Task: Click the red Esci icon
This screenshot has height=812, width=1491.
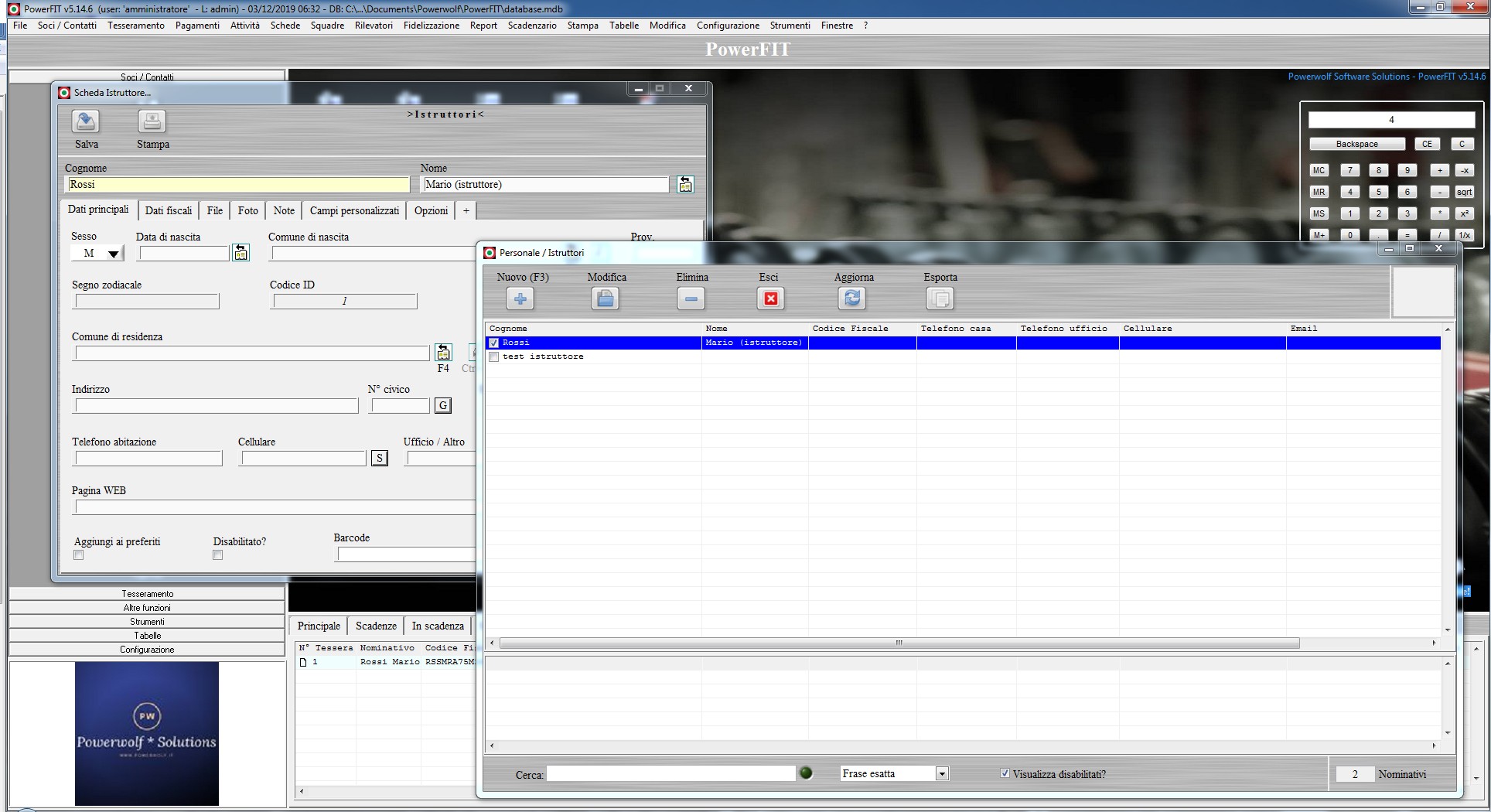Action: [x=771, y=299]
